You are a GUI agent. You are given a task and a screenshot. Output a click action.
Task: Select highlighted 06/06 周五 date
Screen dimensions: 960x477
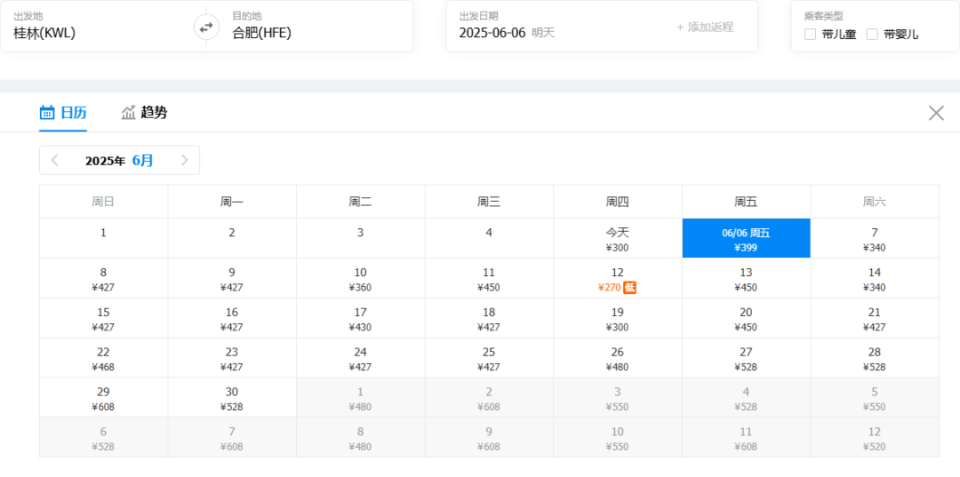(746, 239)
